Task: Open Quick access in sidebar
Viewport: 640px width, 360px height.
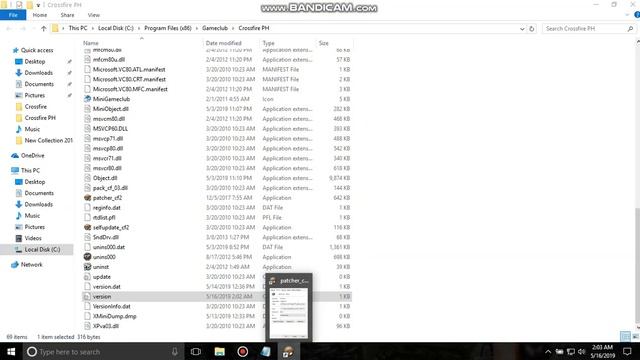Action: point(37,50)
